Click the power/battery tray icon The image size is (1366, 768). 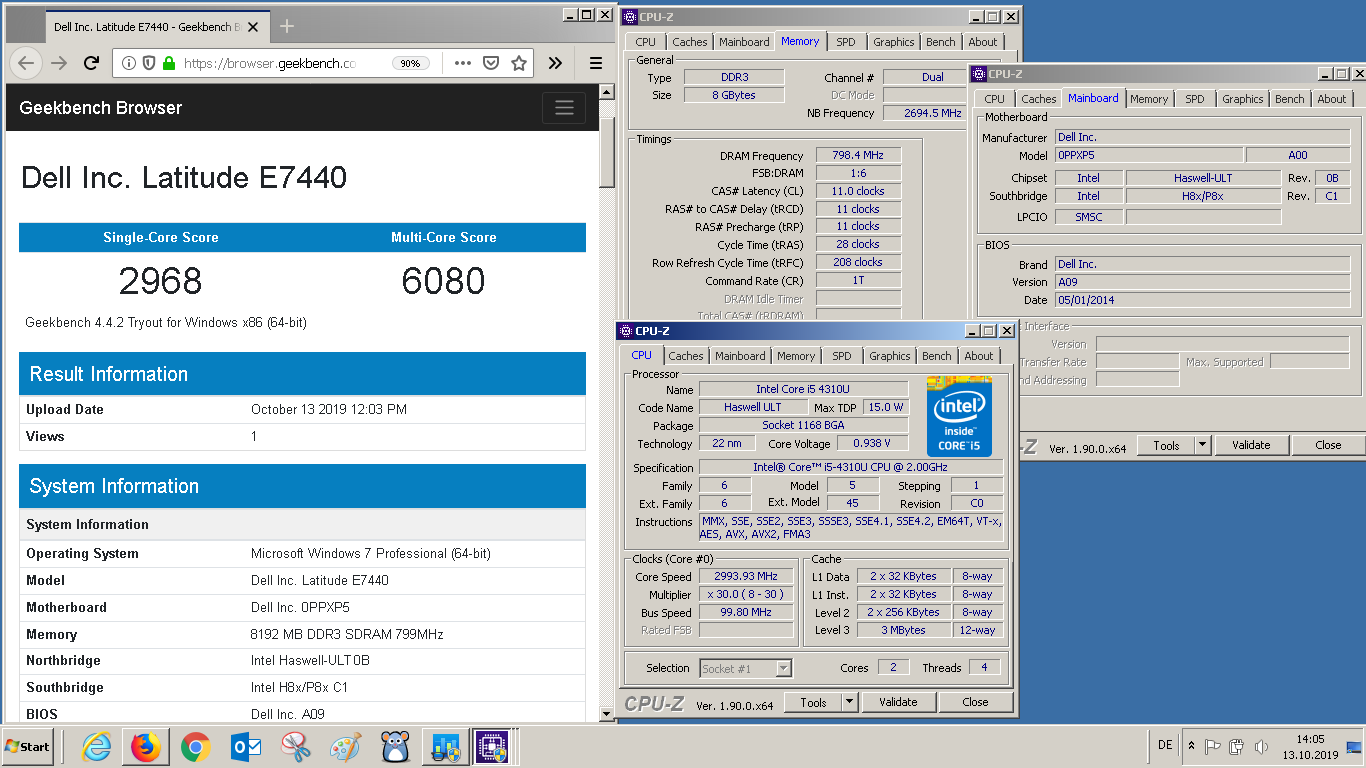pos(1236,746)
